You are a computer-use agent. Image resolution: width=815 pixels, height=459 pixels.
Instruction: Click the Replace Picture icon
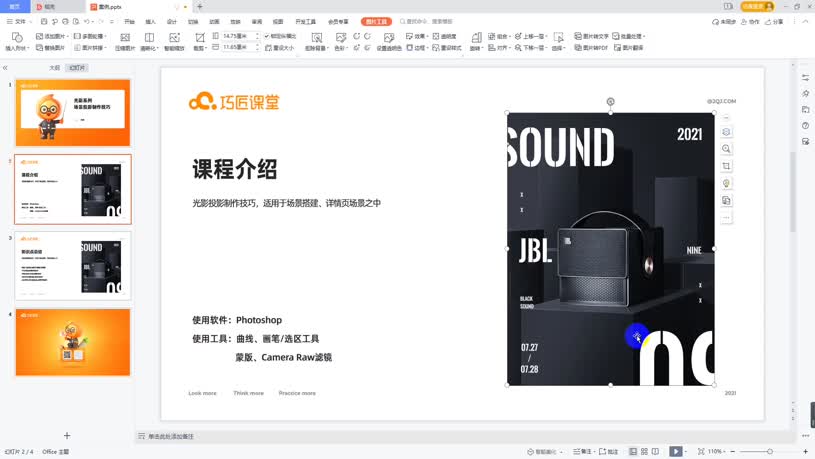pyautogui.click(x=40, y=47)
